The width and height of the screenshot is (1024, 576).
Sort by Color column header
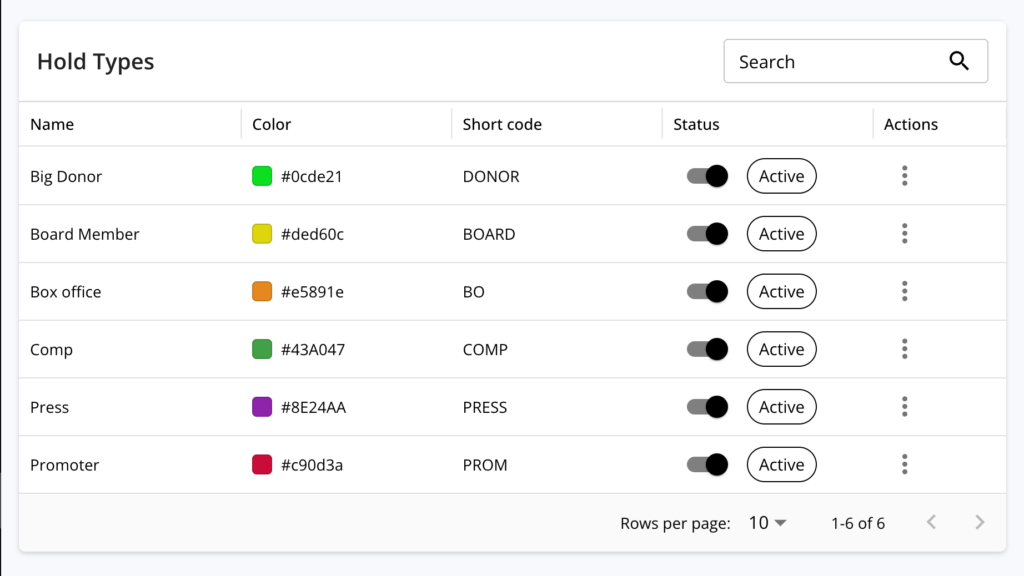(272, 124)
